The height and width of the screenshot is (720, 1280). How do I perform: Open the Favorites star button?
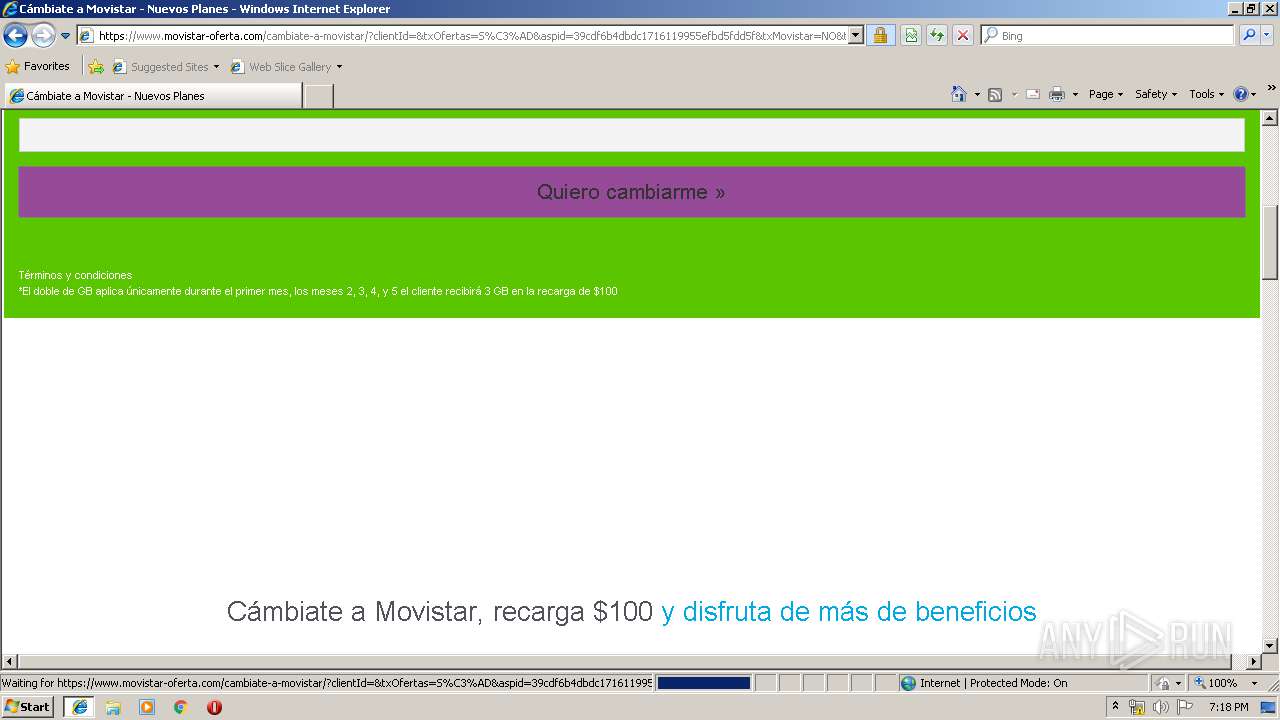click(x=38, y=67)
